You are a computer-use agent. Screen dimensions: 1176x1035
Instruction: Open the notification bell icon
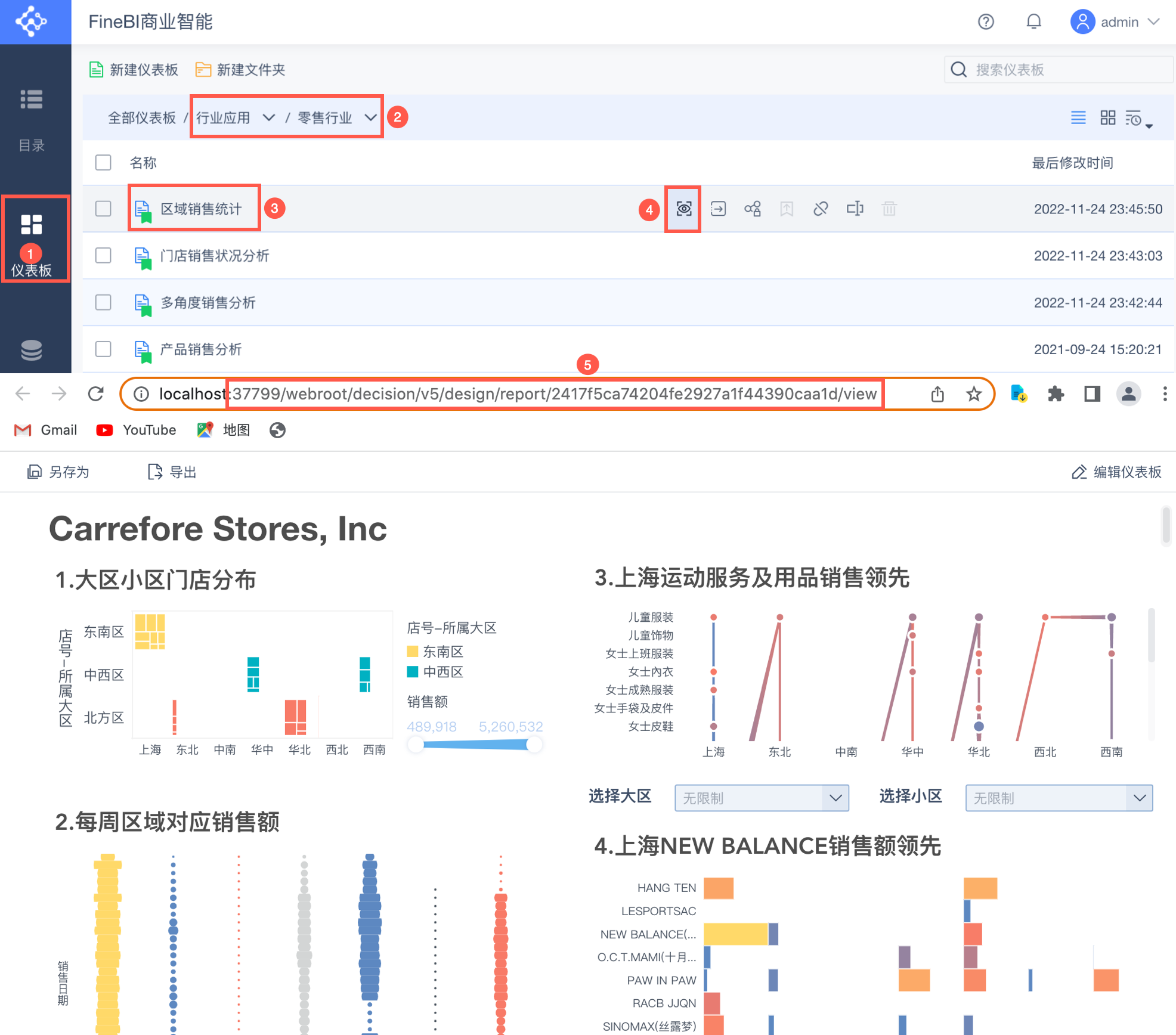1033,22
